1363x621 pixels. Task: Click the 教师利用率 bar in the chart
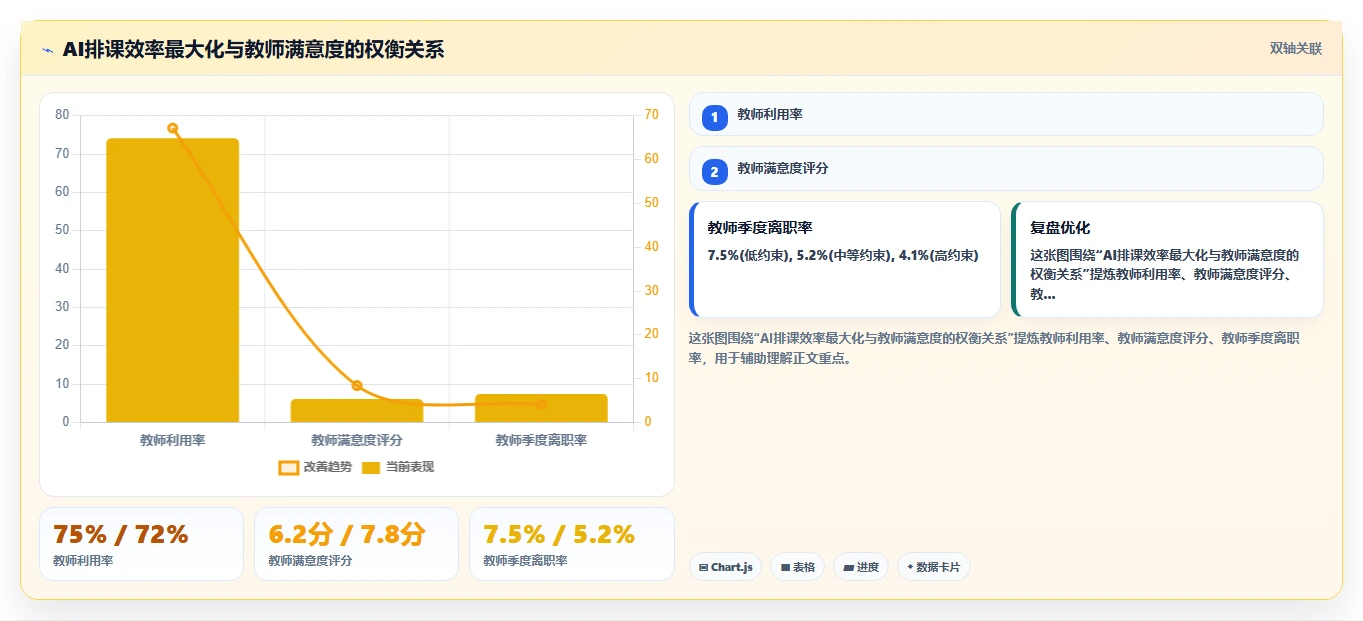click(x=173, y=280)
